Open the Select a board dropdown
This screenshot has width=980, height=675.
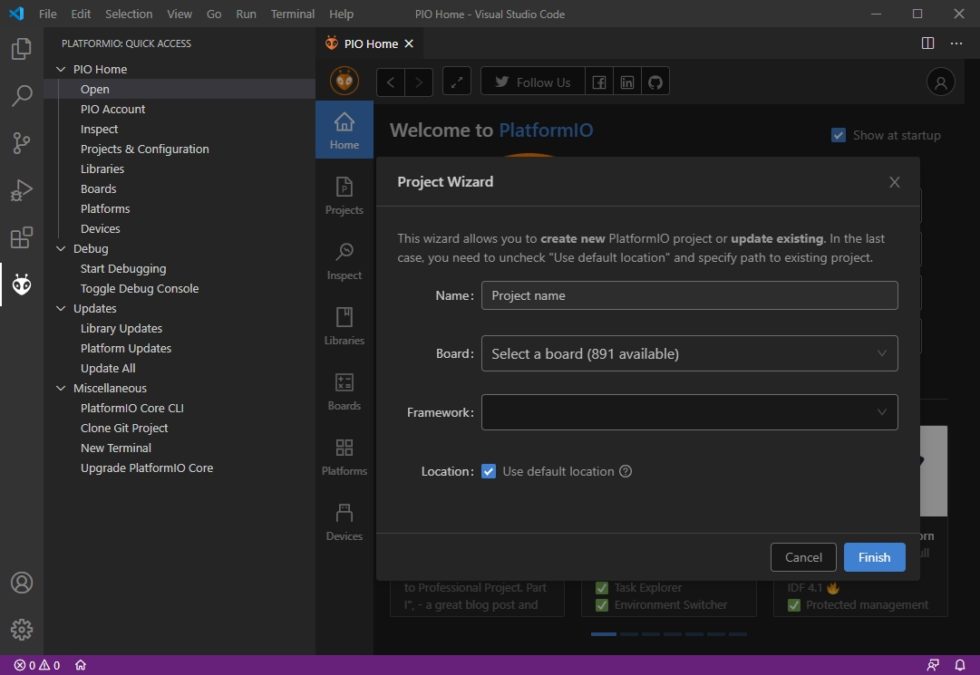point(689,353)
